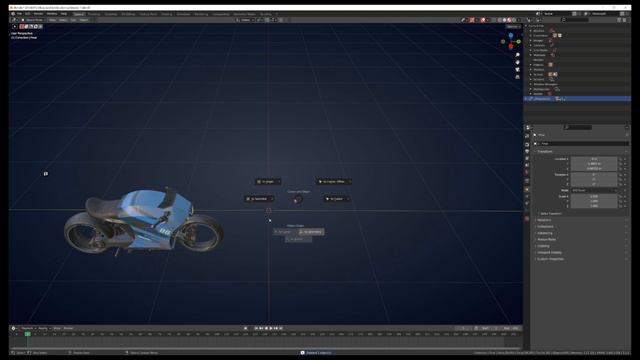Open the Global transform orientation dropdown
This screenshot has height=360, width=640.
[x=244, y=20]
